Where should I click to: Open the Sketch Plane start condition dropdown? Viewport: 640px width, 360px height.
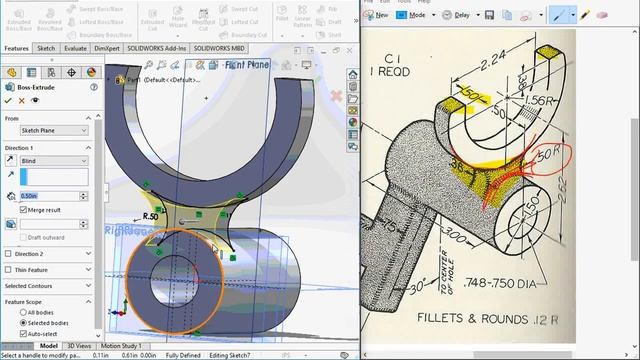(54, 130)
